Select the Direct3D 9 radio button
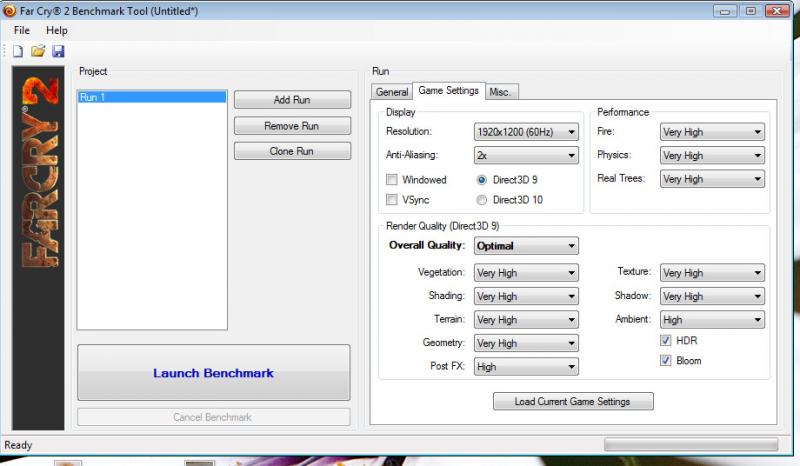800x466 pixels. [x=482, y=180]
